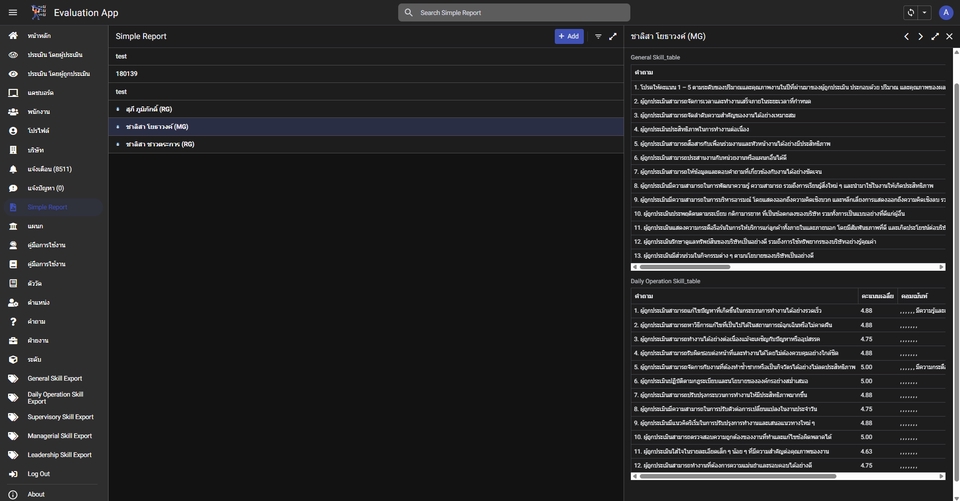This screenshot has height=501, width=960.
Task: Click the refresh sync icon in header
Action: tap(910, 12)
